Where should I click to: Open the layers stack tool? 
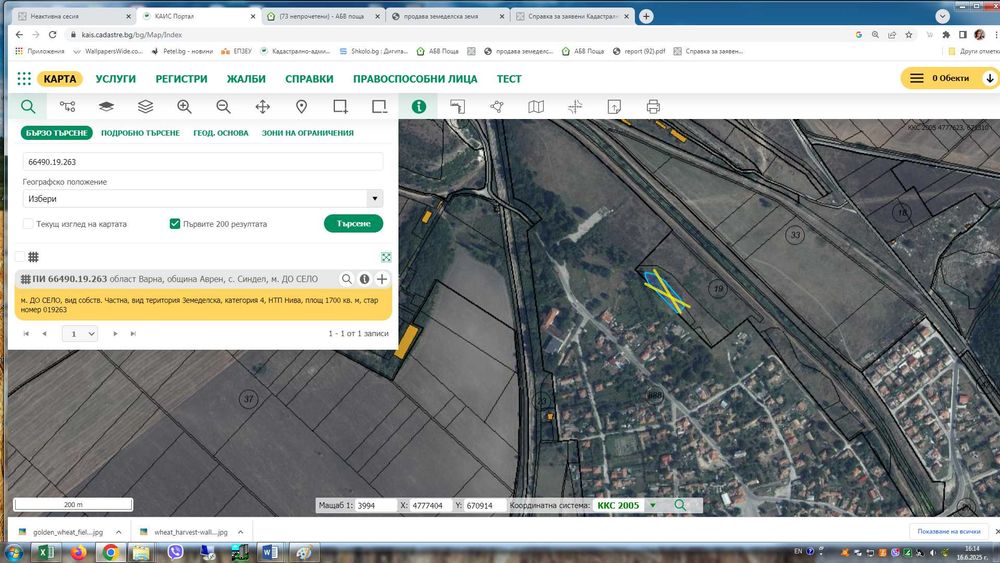click(145, 106)
